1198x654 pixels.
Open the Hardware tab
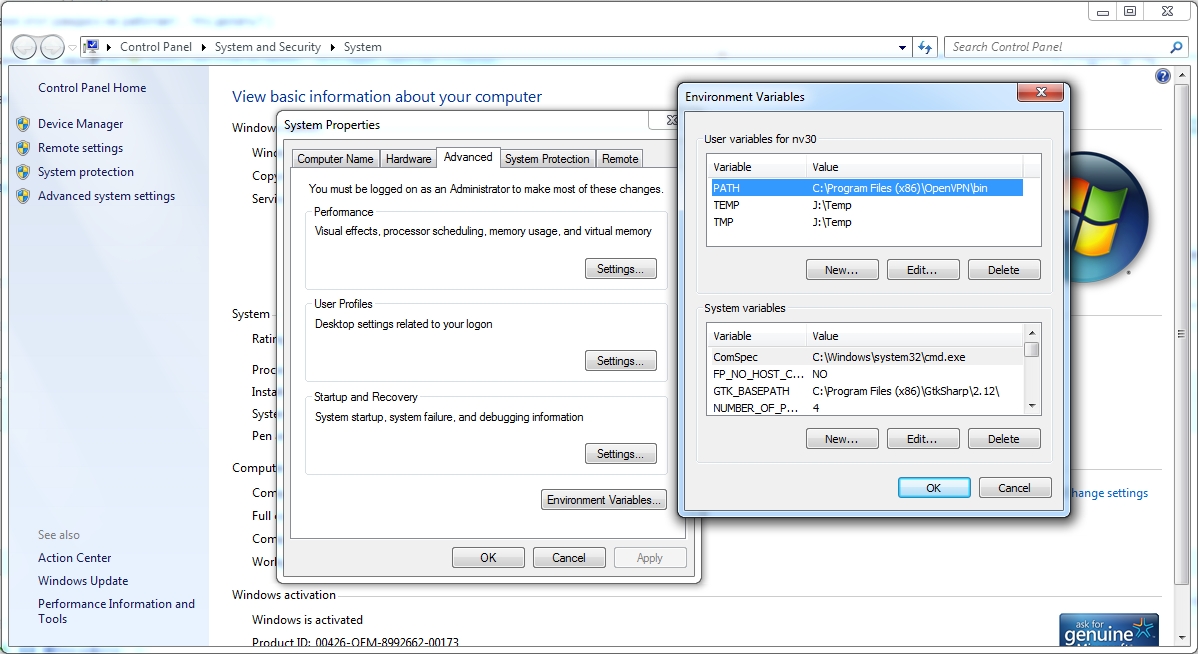coord(408,159)
